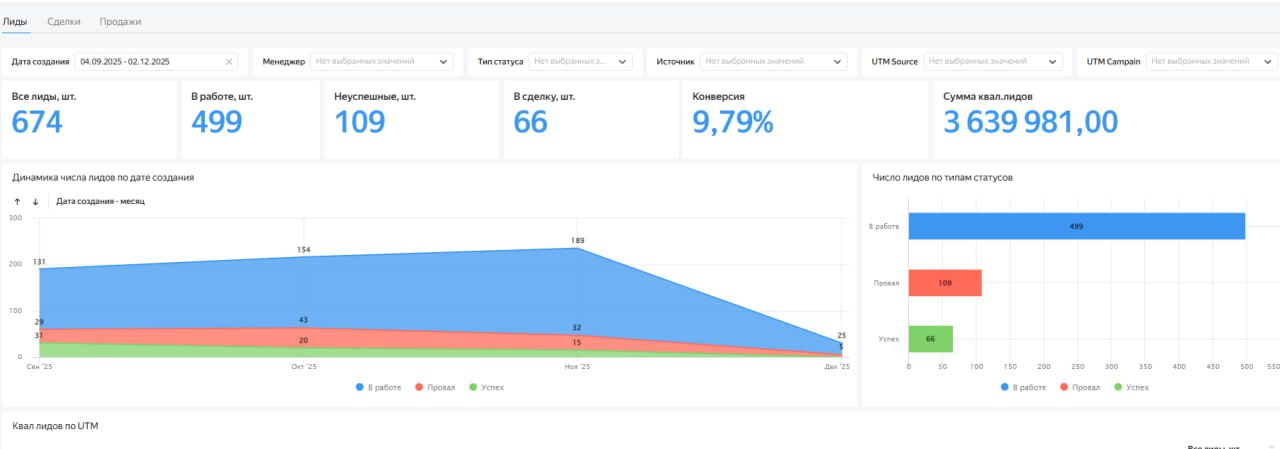Select the Лиды tab
The width and height of the screenshot is (1280, 449).
click(15, 21)
